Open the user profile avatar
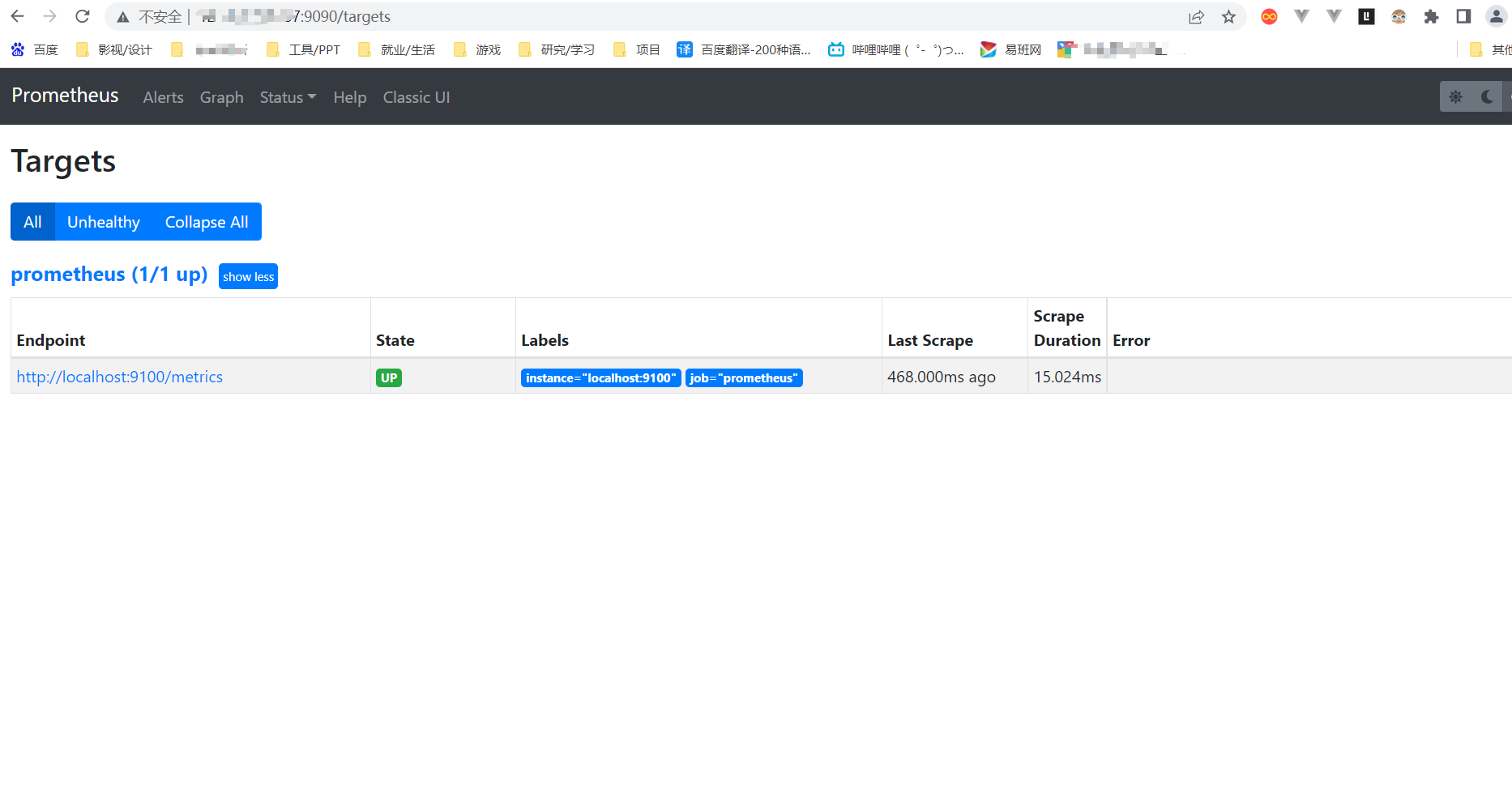Viewport: 1512px width, 793px height. tap(1496, 17)
